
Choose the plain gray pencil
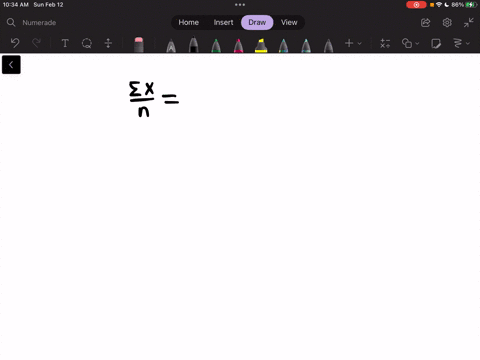click(328, 45)
